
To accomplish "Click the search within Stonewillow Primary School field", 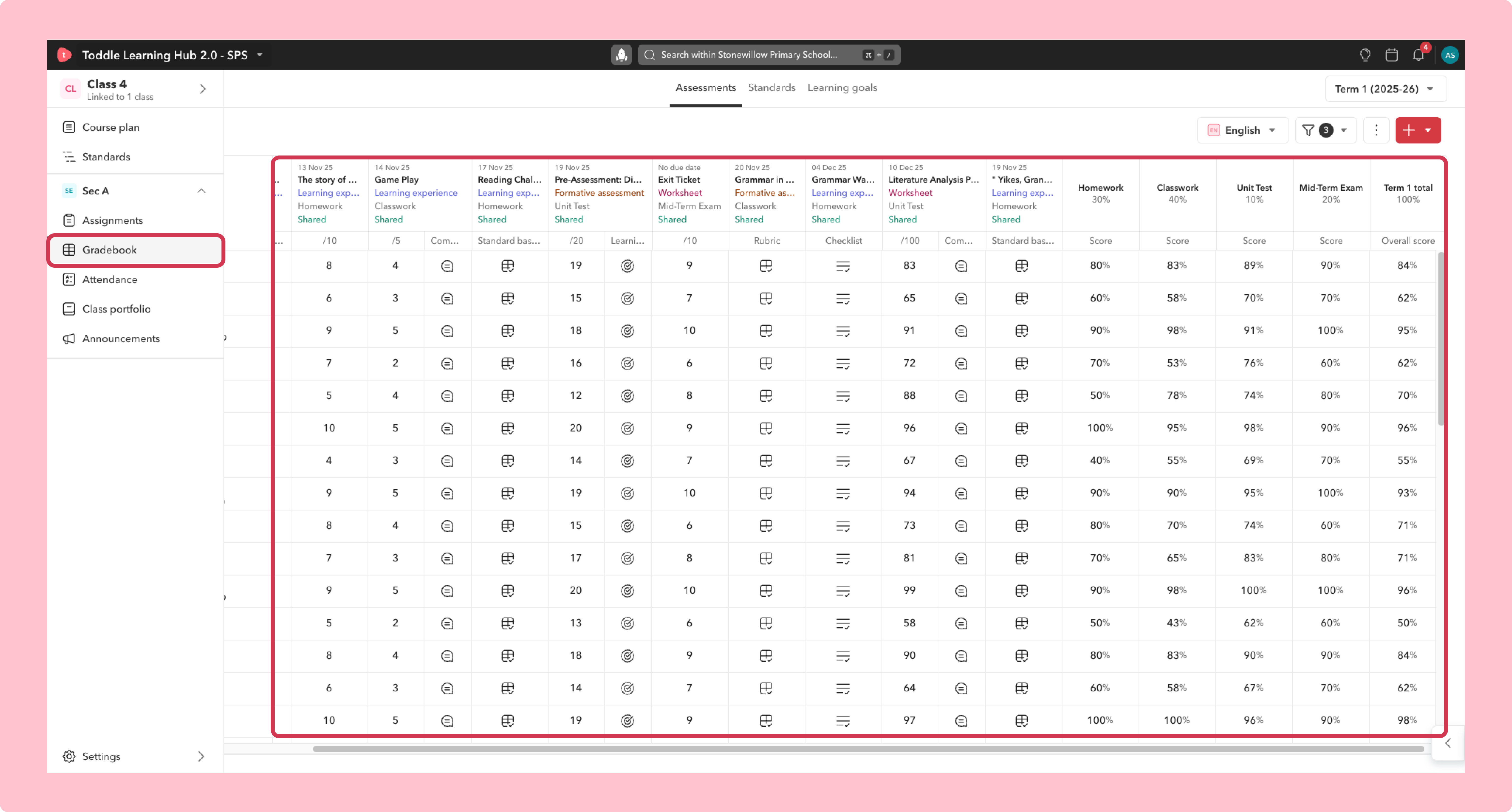I will click(x=769, y=55).
